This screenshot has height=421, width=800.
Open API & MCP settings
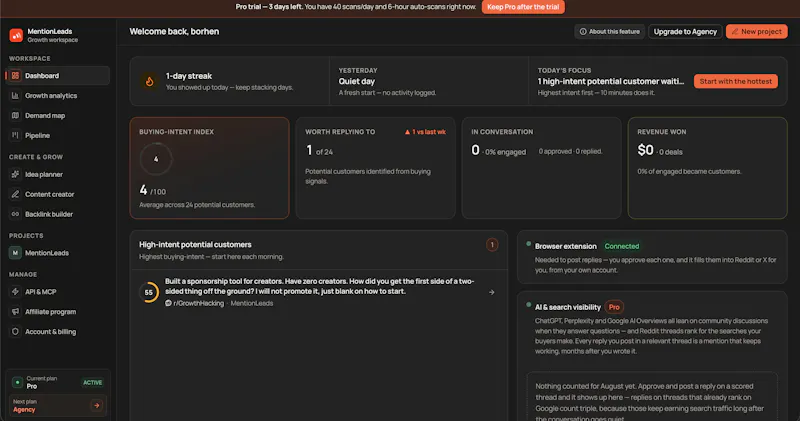[58, 291]
